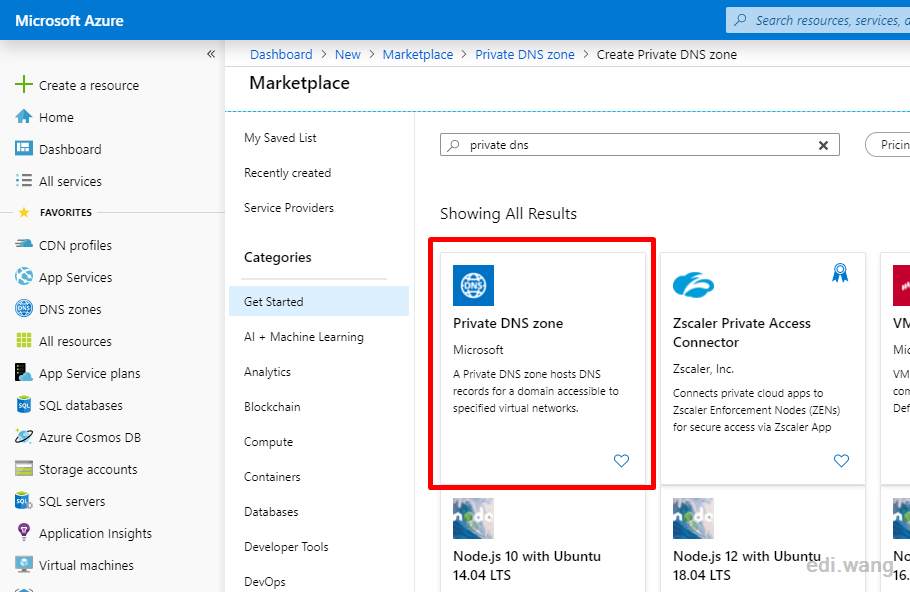Click the Storage accounts icon

(x=24, y=468)
